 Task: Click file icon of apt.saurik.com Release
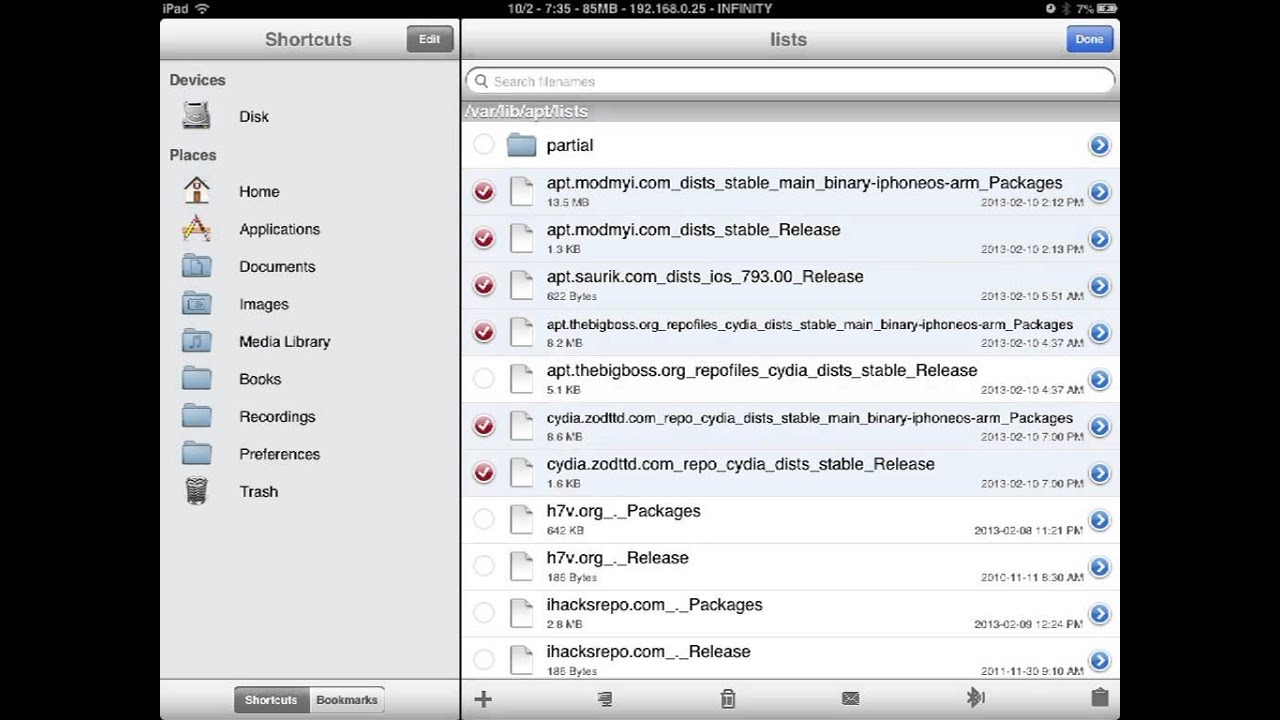pos(522,285)
